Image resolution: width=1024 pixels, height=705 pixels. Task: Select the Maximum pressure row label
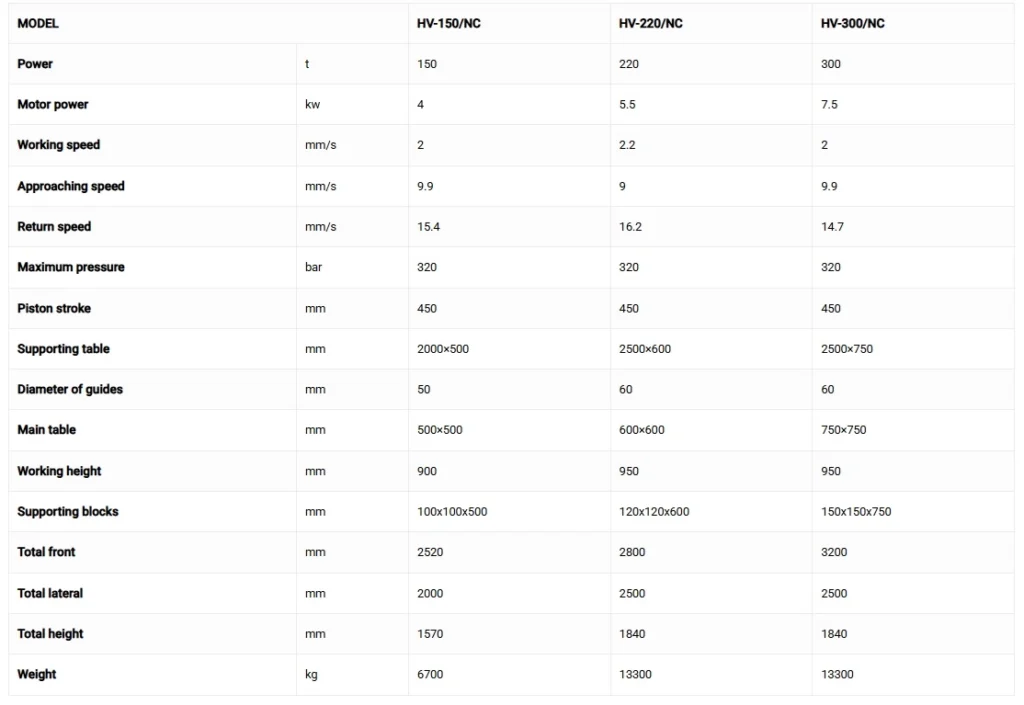[70, 267]
